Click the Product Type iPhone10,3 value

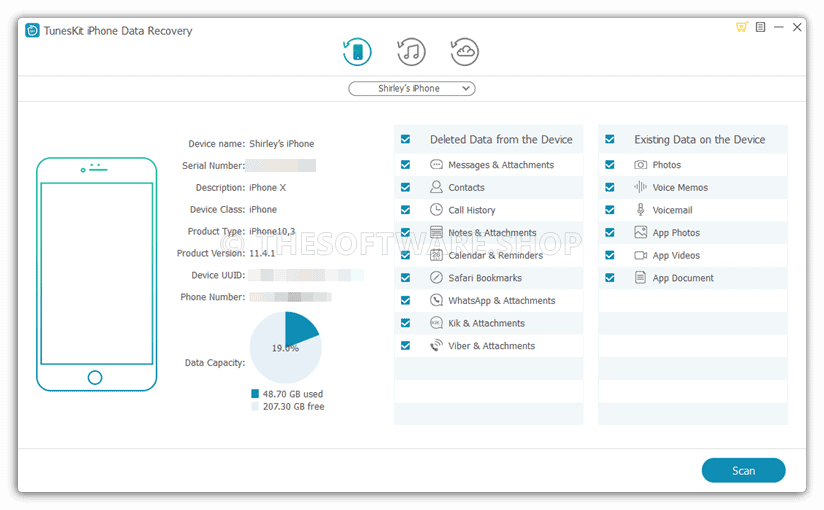[x=272, y=231]
